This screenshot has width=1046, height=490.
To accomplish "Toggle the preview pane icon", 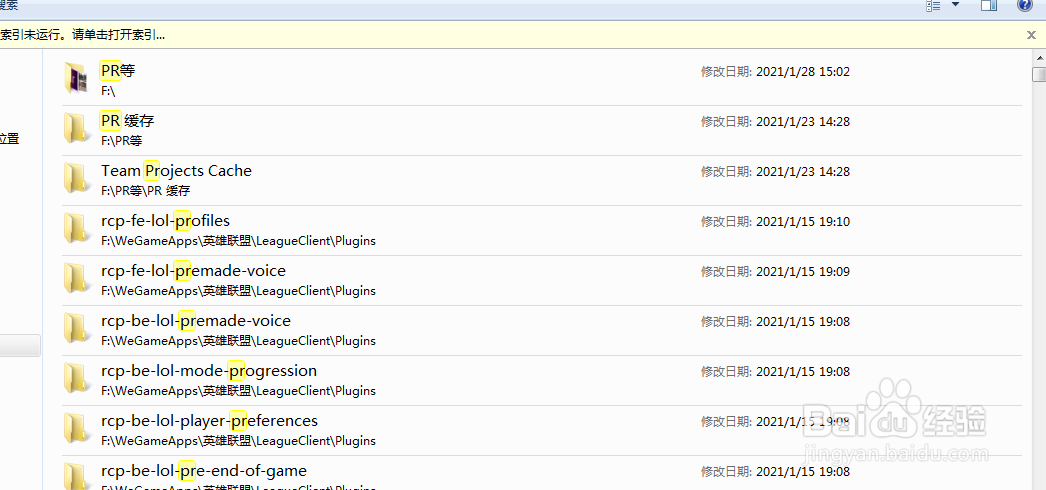I will pos(989,5).
